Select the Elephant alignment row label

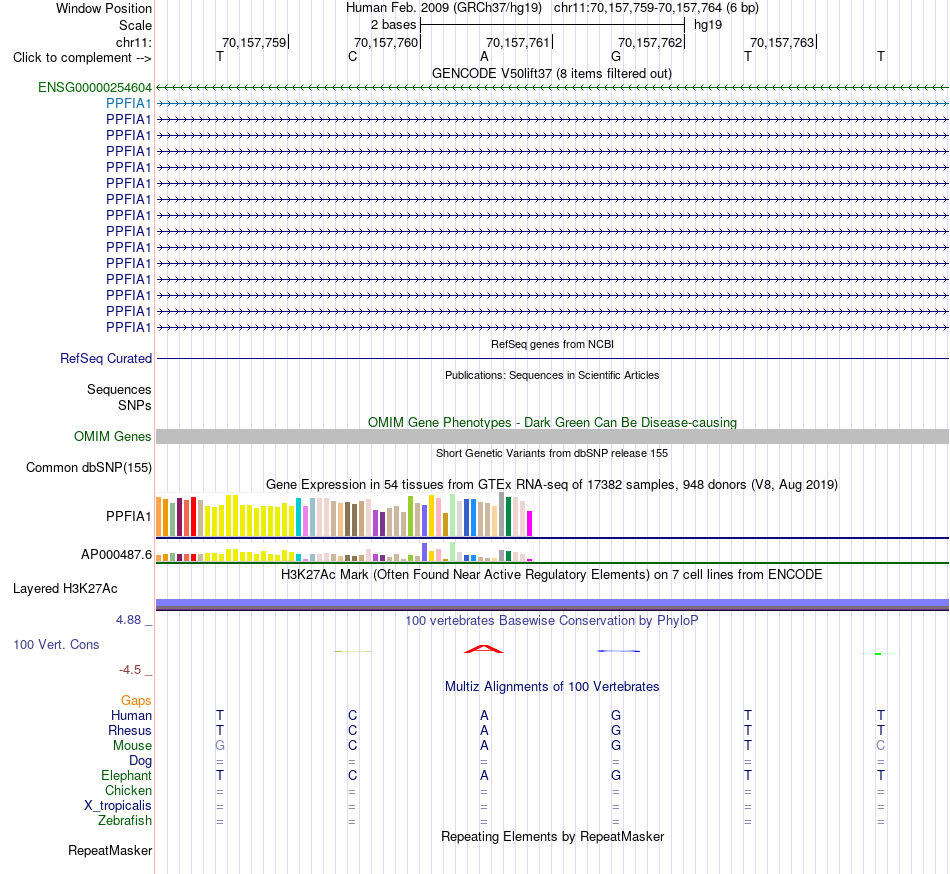pos(126,775)
